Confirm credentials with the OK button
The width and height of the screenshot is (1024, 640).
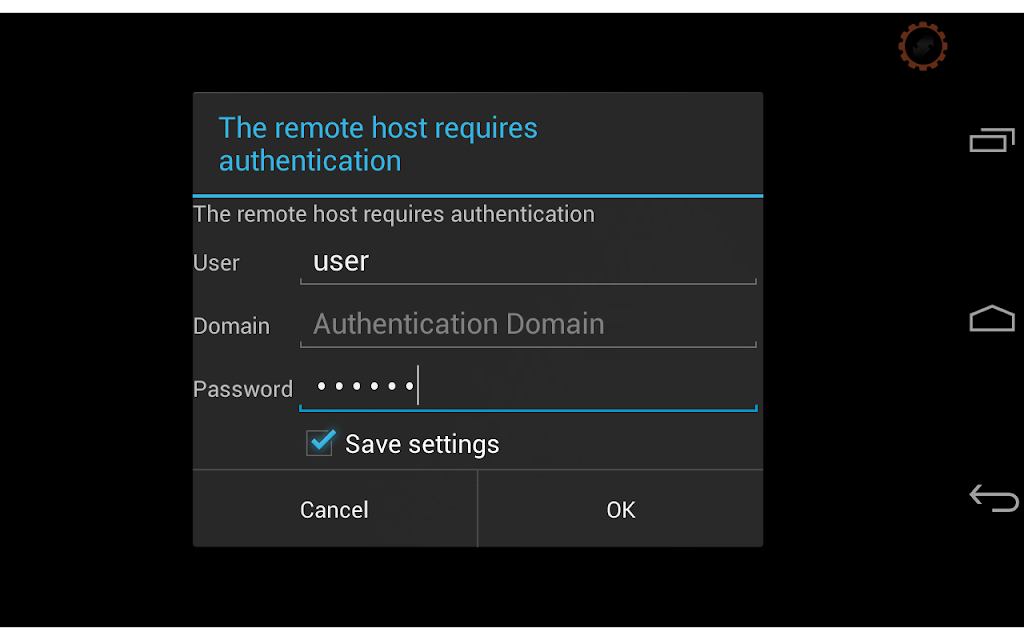(x=620, y=509)
